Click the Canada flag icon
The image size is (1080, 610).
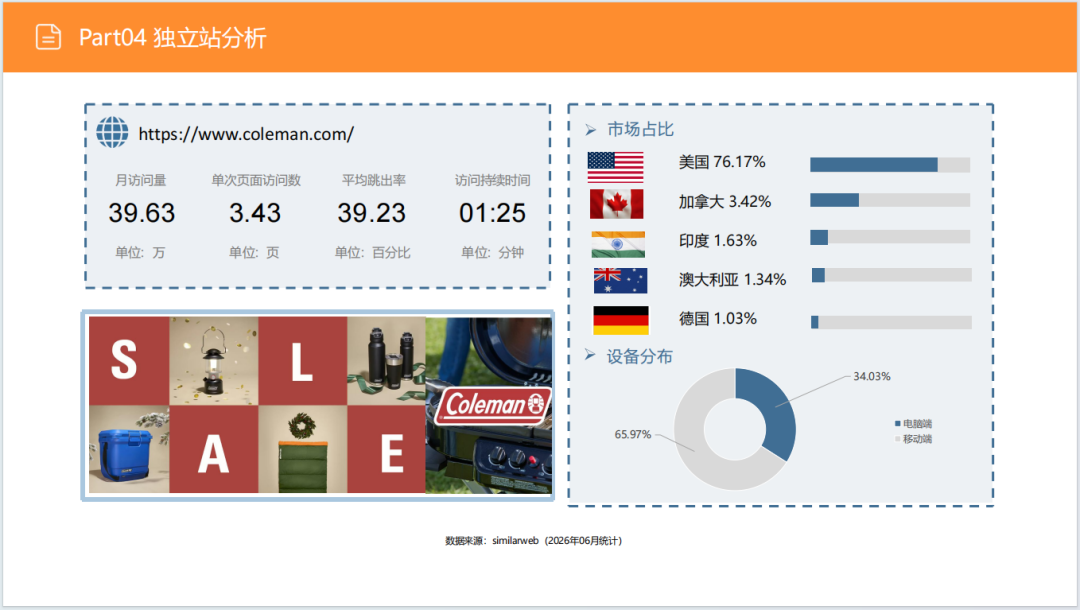[616, 204]
